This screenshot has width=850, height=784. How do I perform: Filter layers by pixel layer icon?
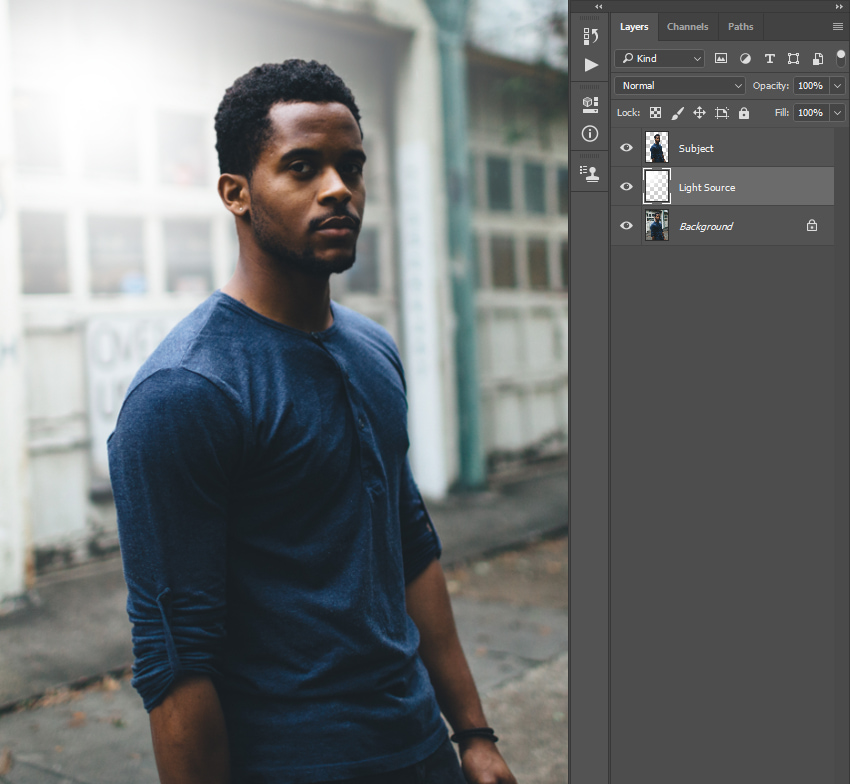coord(721,59)
